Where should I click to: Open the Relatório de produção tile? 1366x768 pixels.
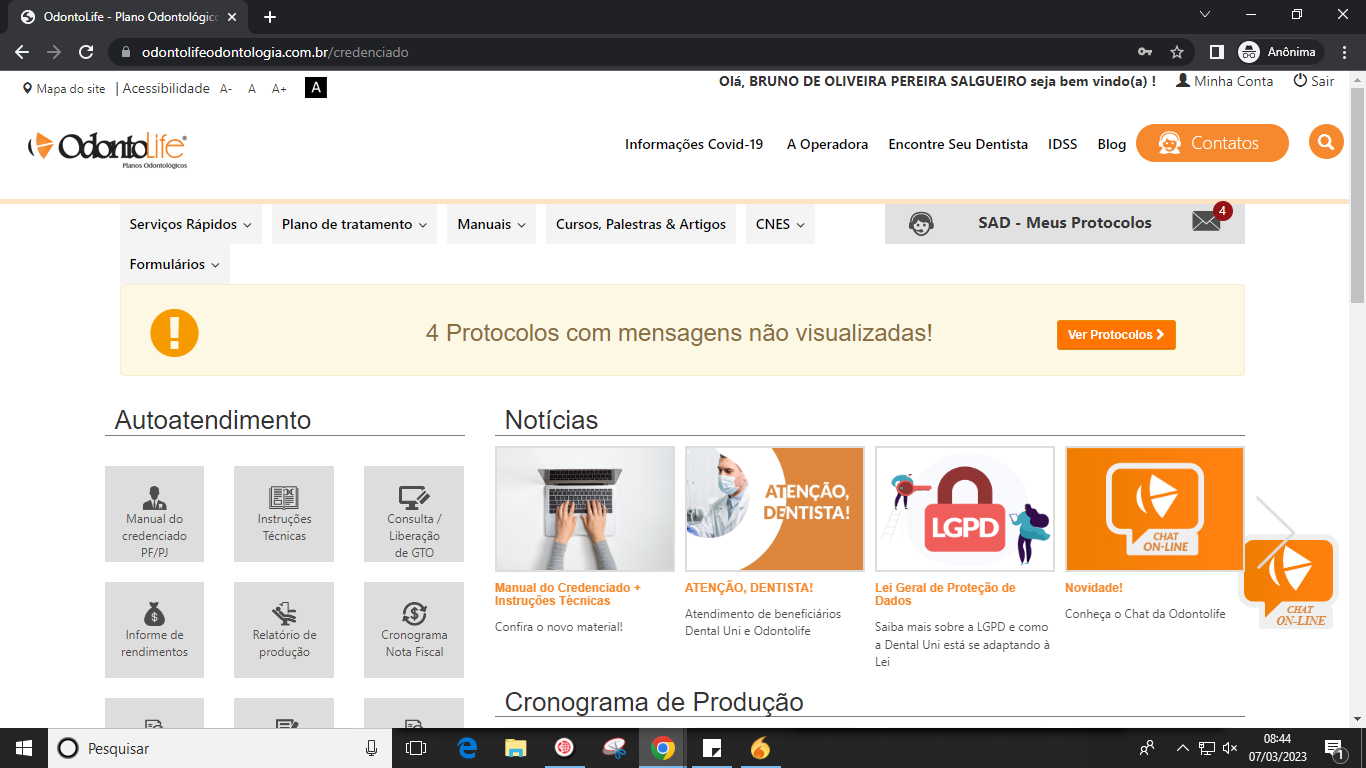(x=284, y=630)
